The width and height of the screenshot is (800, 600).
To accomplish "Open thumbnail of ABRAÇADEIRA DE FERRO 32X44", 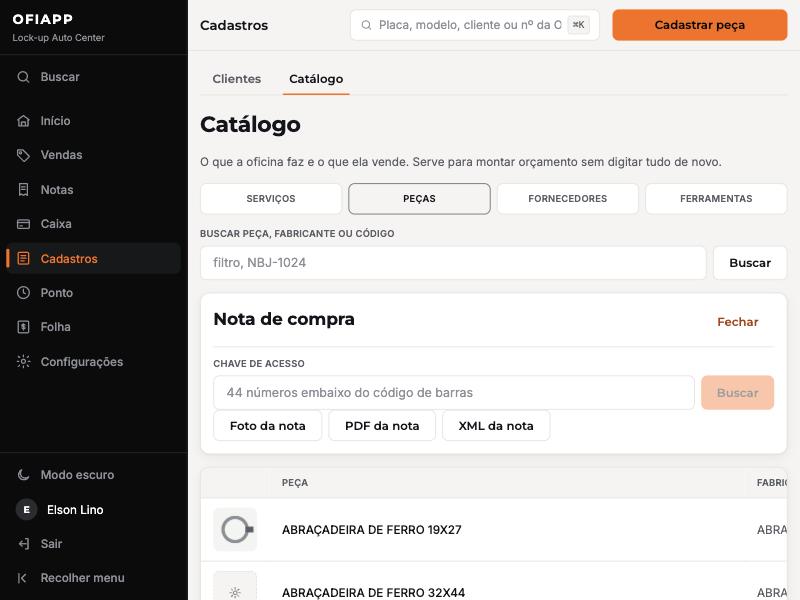I will pos(235,586).
